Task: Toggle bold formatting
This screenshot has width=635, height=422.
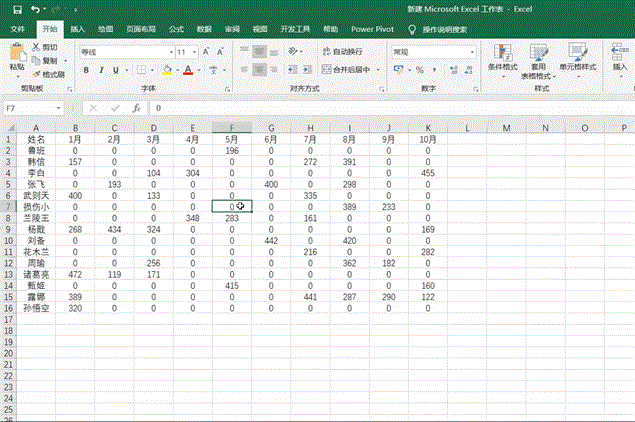Action: 86,70
